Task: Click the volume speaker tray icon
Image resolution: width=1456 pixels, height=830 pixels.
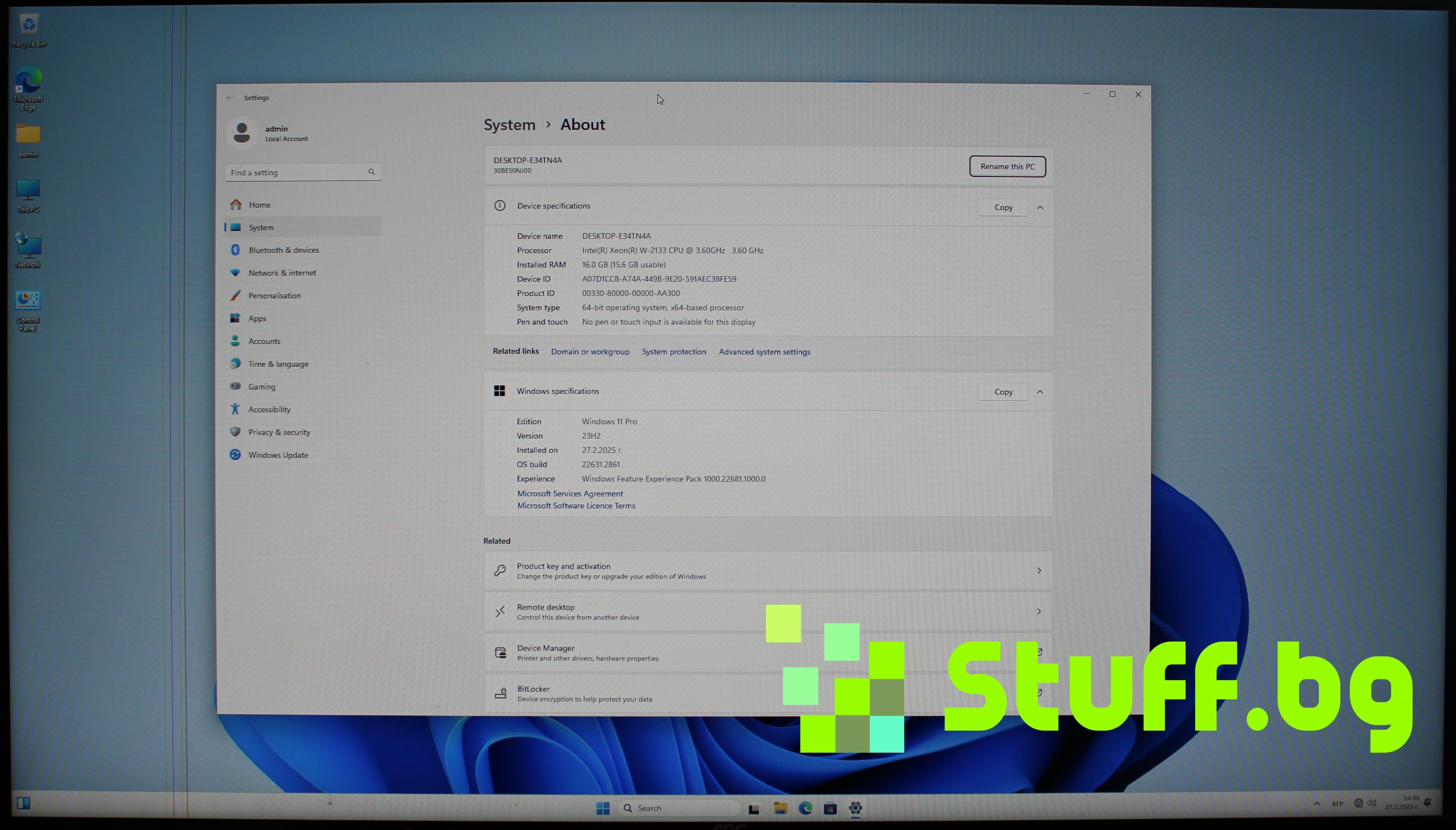Action: click(1372, 803)
